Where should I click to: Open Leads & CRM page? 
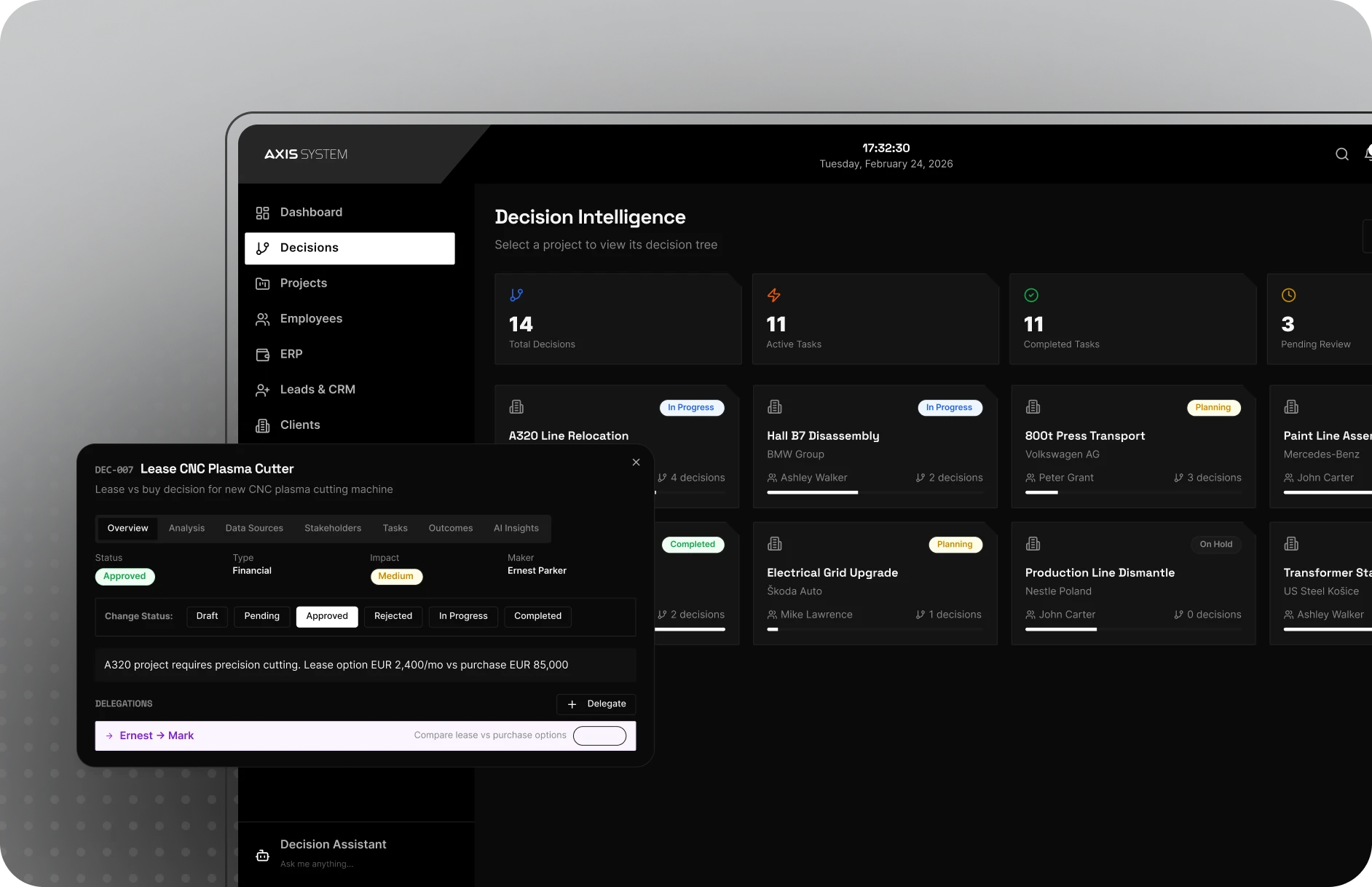click(x=317, y=390)
